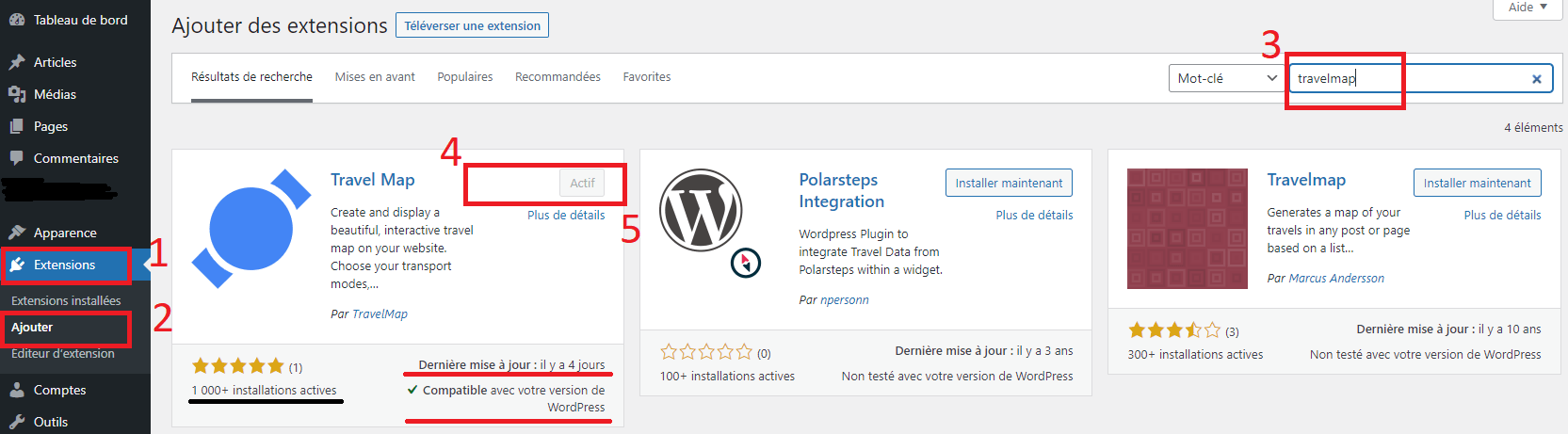Install Polarsteps Integration now

click(1009, 183)
